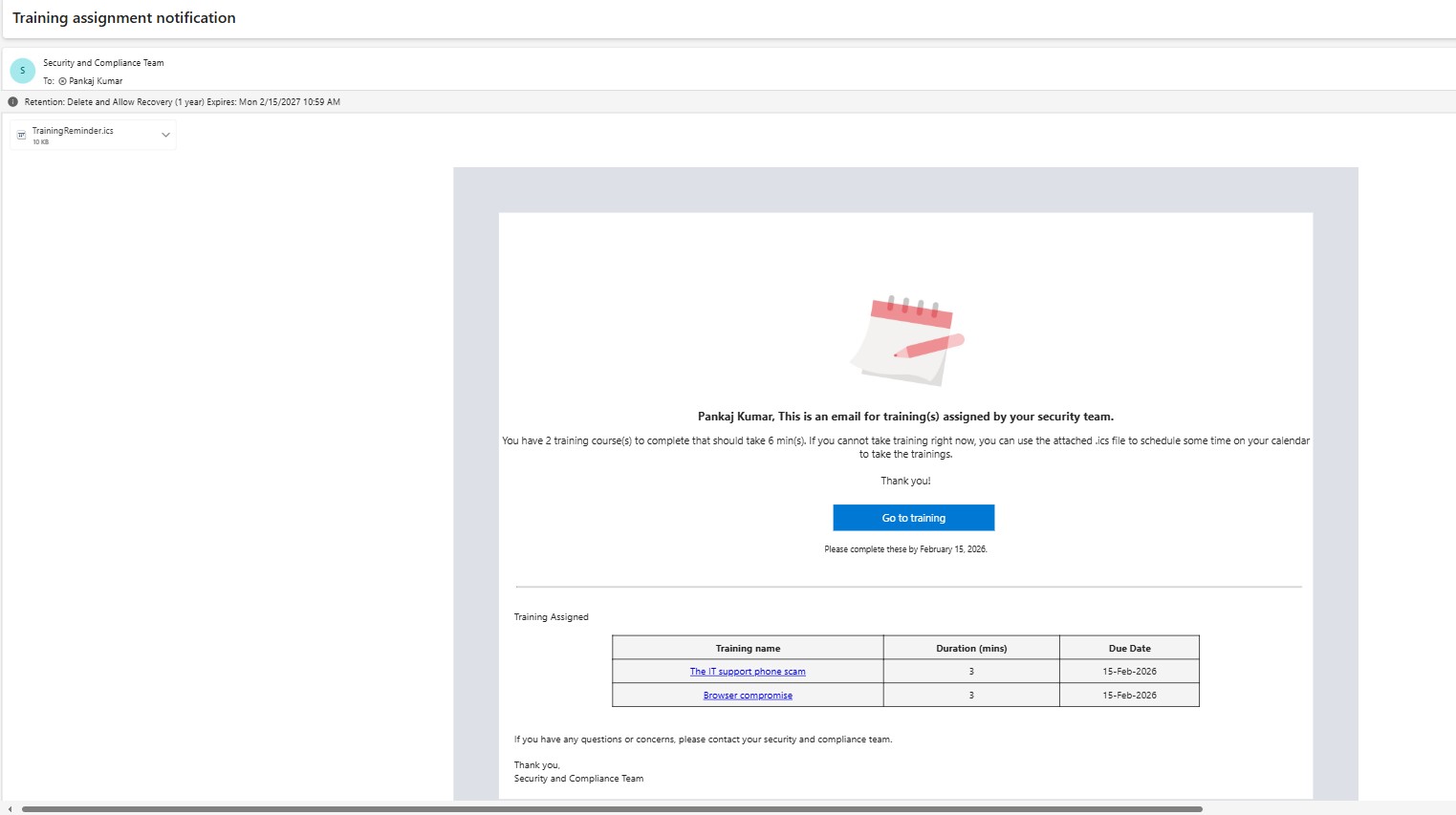Open the TrainingReminder.ics attachment name

[x=73, y=131]
